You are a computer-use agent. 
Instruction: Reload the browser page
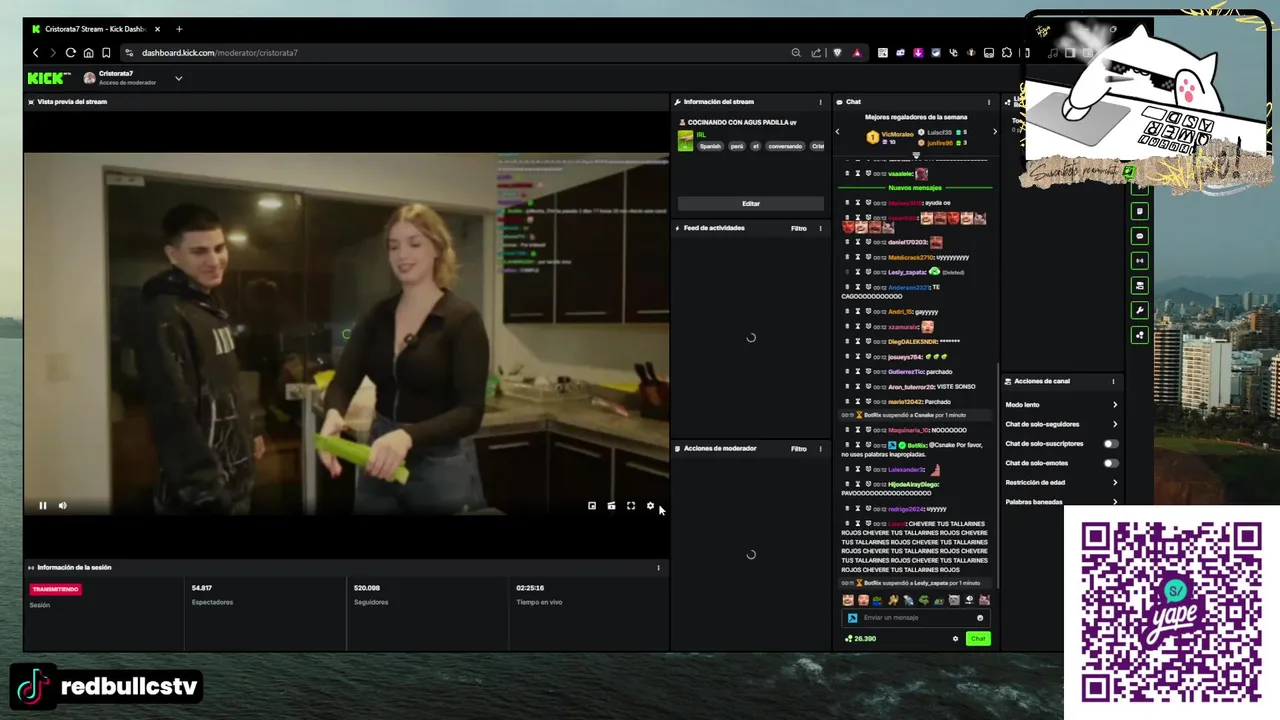click(70, 53)
